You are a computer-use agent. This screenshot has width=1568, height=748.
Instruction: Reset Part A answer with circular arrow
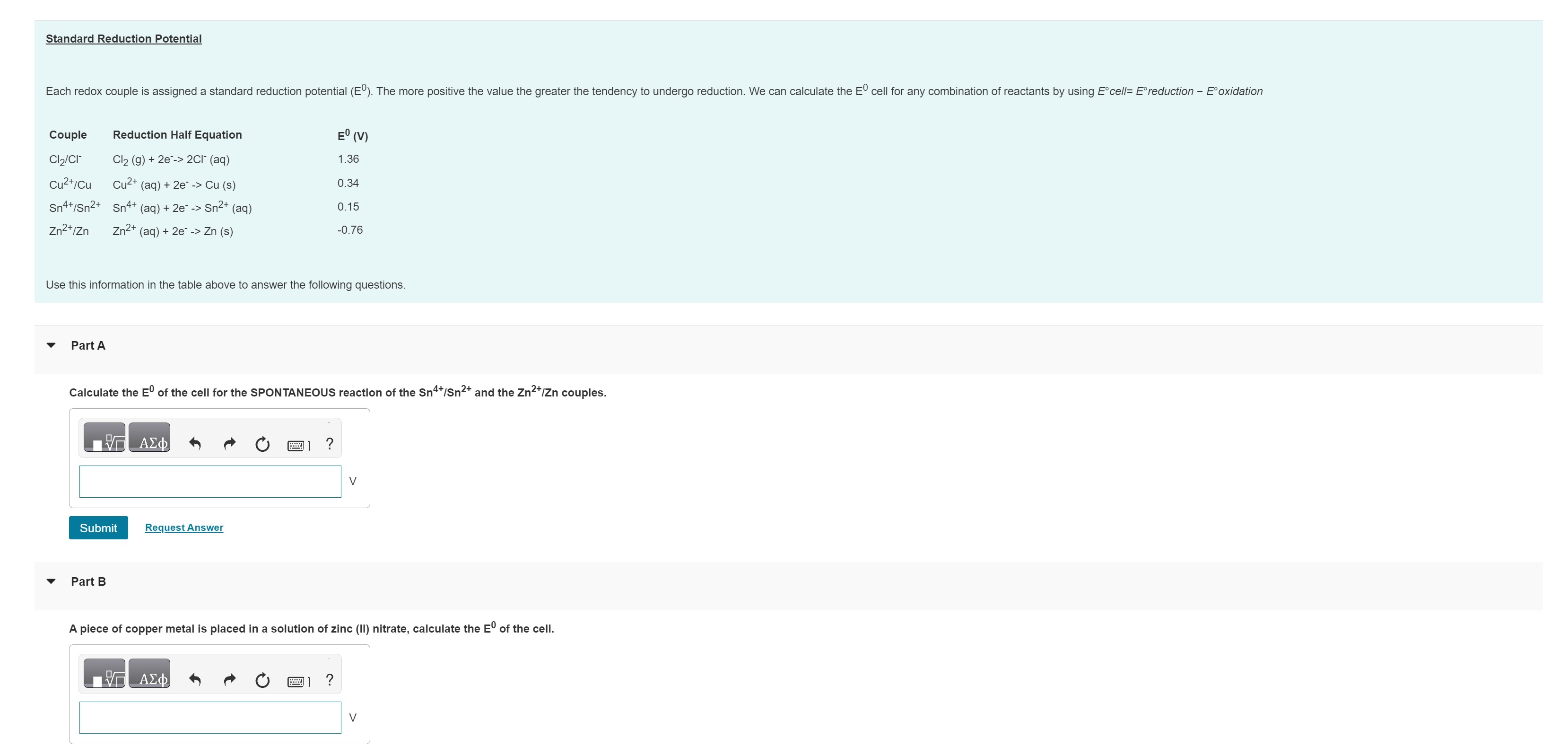click(262, 444)
